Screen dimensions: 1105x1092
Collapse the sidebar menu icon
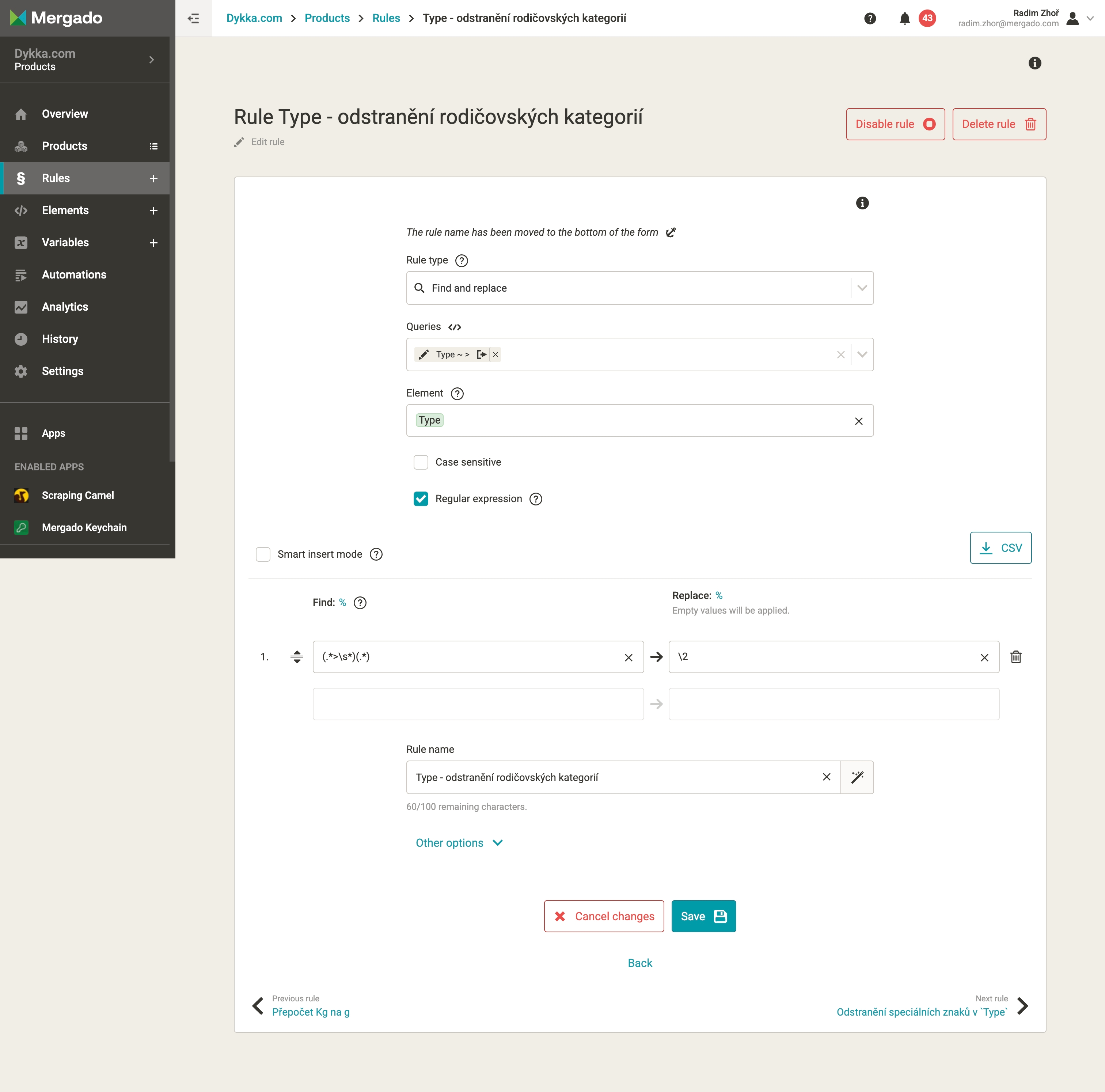[x=193, y=18]
